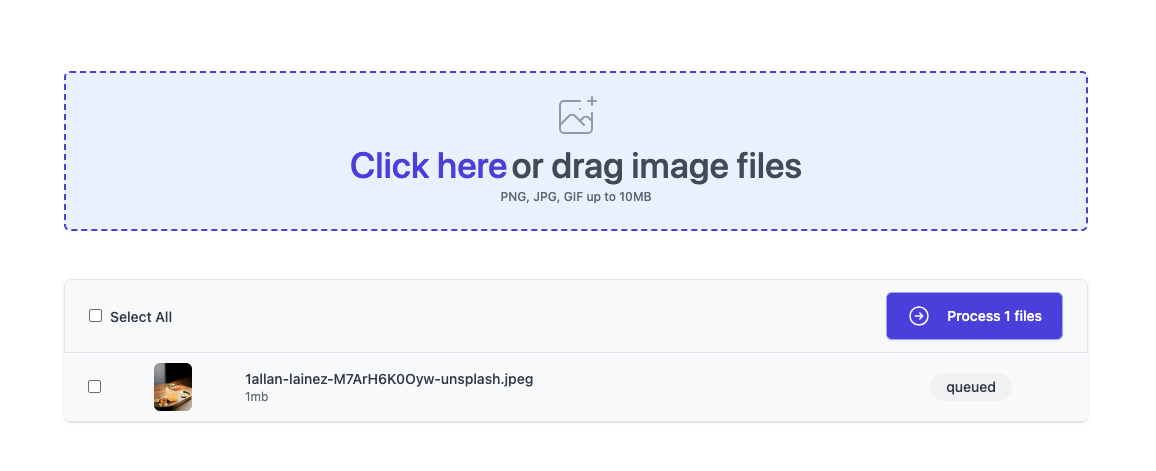Click the empty right area of the upload drop zone
1156x471 pixels.
point(944,151)
